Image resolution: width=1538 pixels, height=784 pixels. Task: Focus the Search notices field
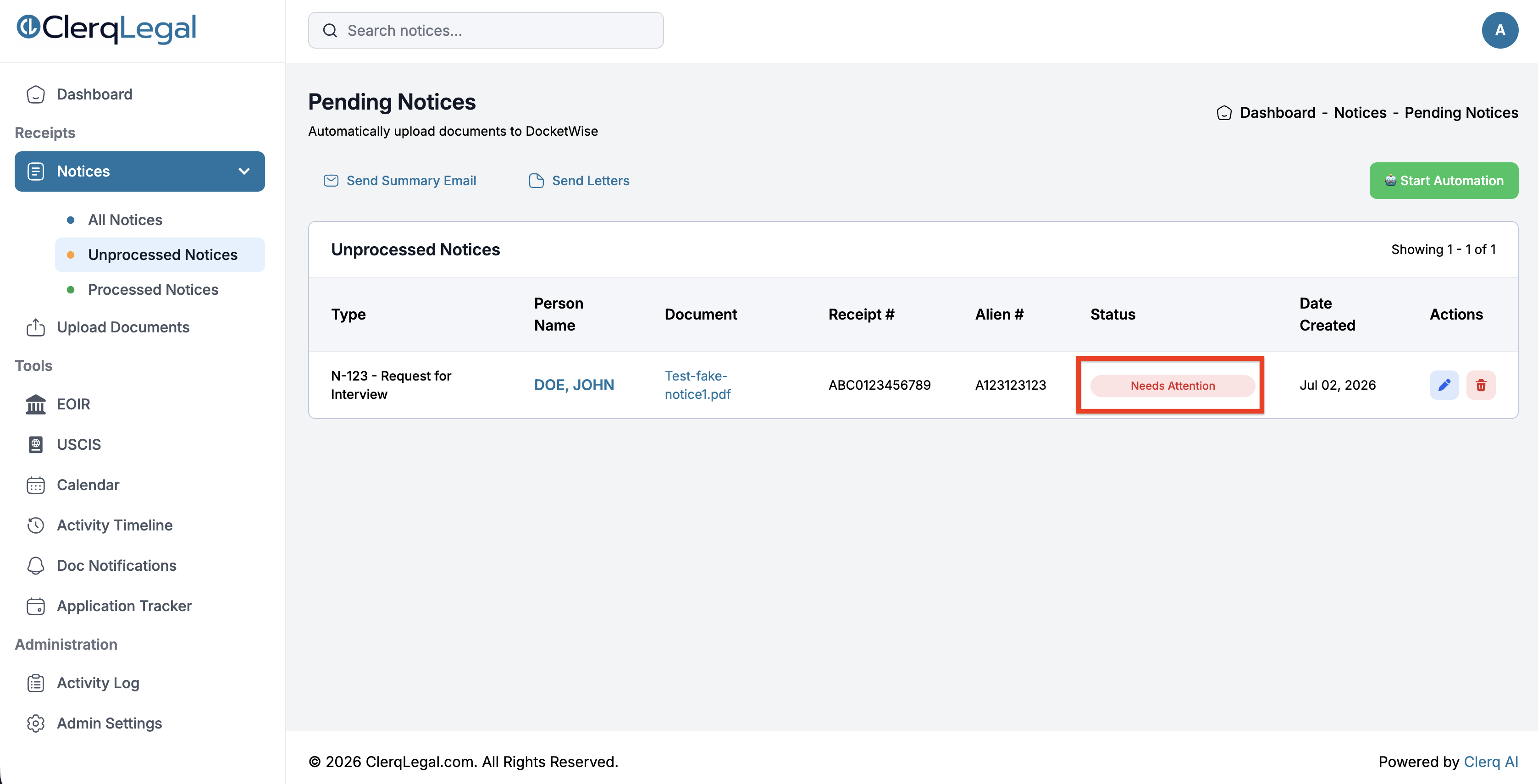(486, 30)
